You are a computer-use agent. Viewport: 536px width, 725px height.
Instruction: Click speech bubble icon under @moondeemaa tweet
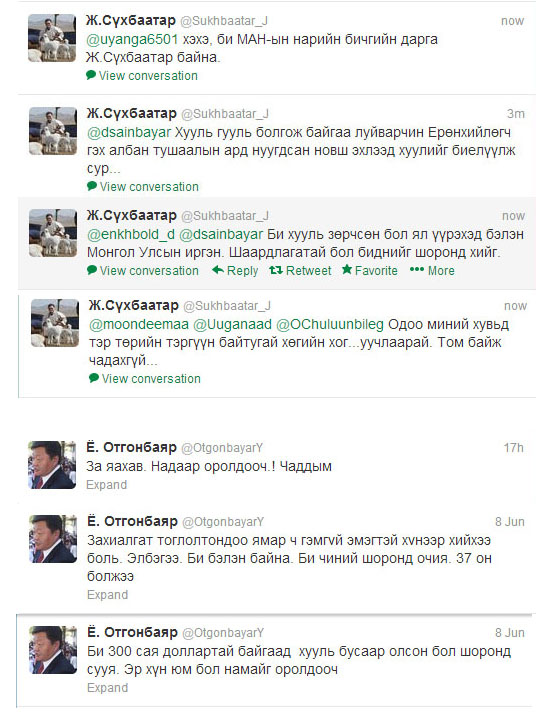click(x=94, y=378)
